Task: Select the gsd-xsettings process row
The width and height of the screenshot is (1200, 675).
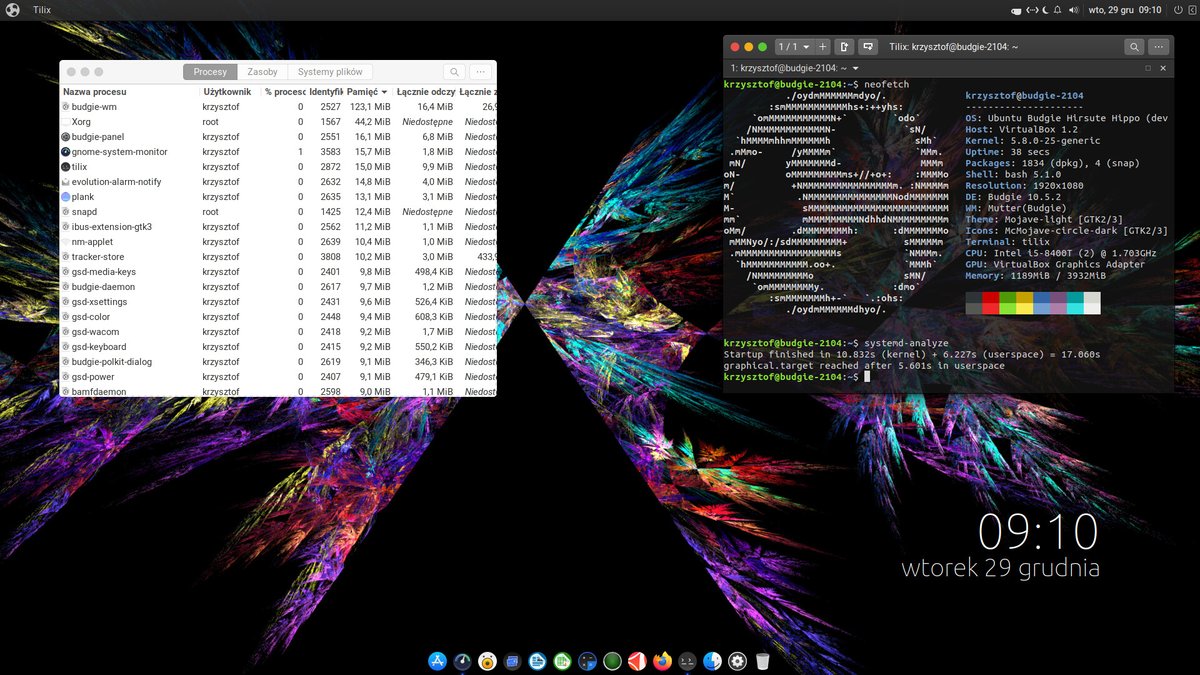Action: coord(278,302)
